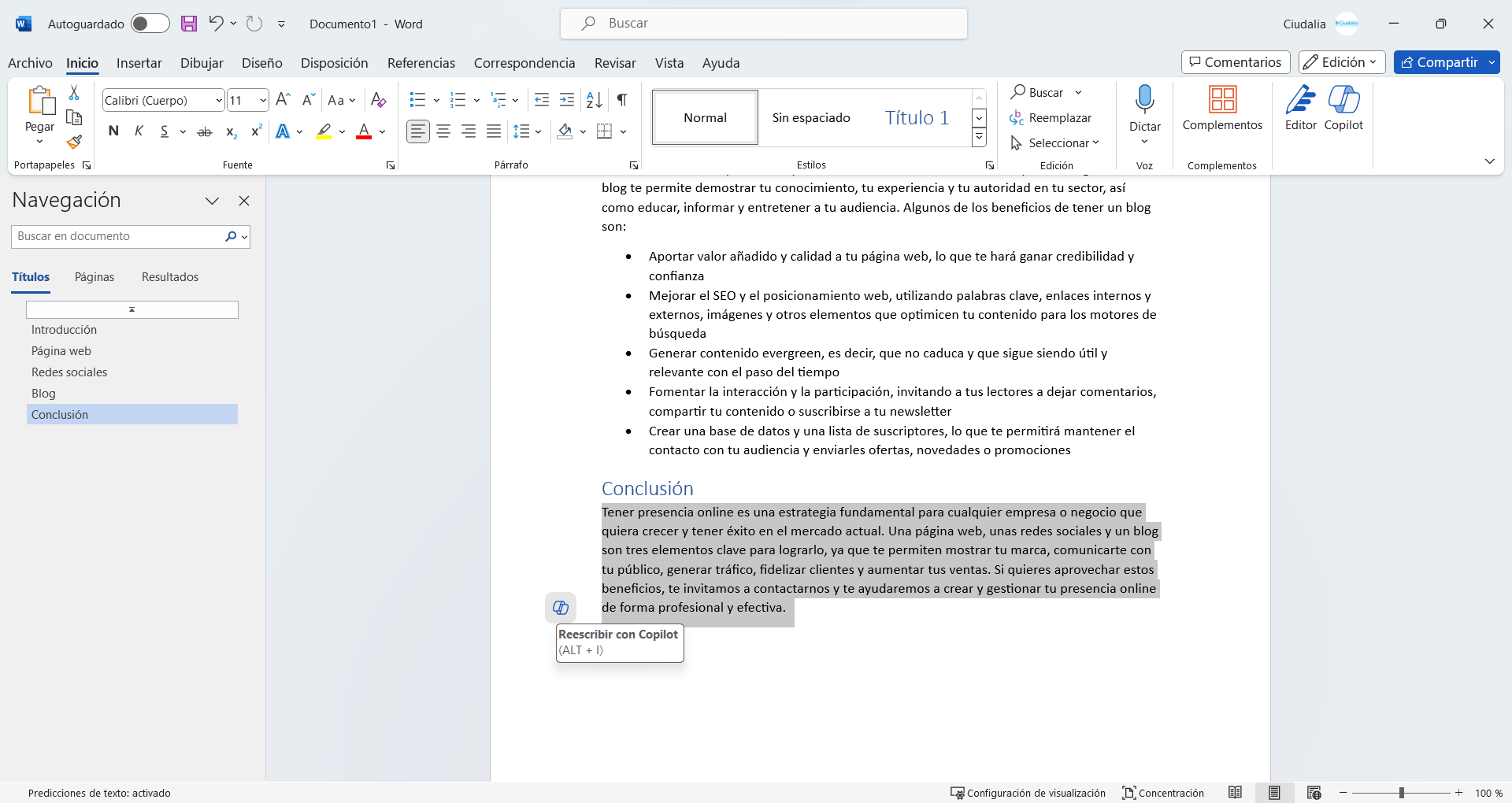Click the Reescribir con Copilot margin icon
The width and height of the screenshot is (1512, 803).
(561, 607)
